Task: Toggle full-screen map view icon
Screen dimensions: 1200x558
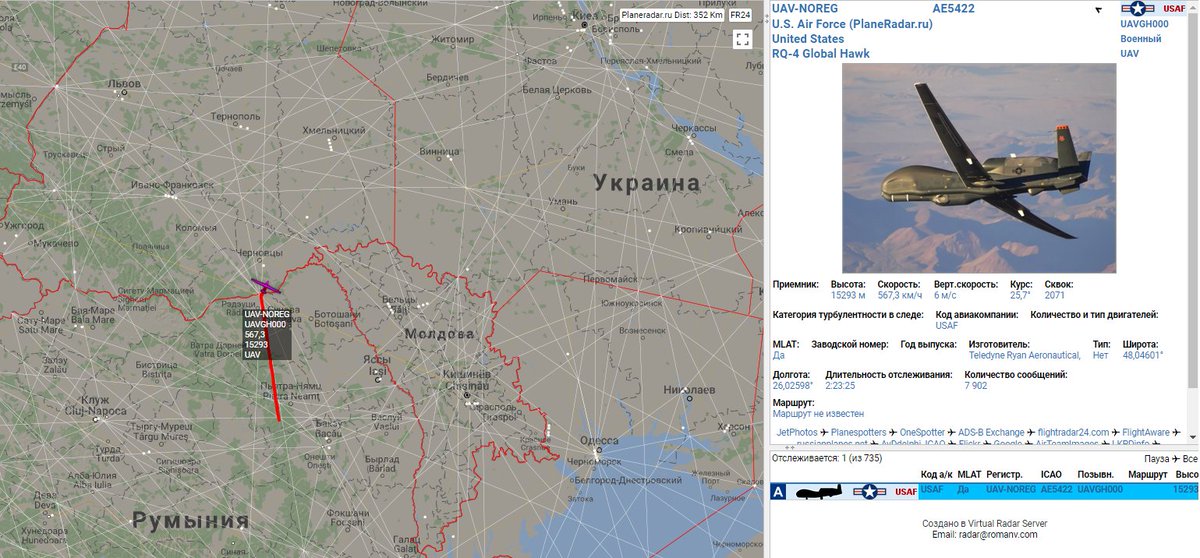Action: pyautogui.click(x=742, y=40)
